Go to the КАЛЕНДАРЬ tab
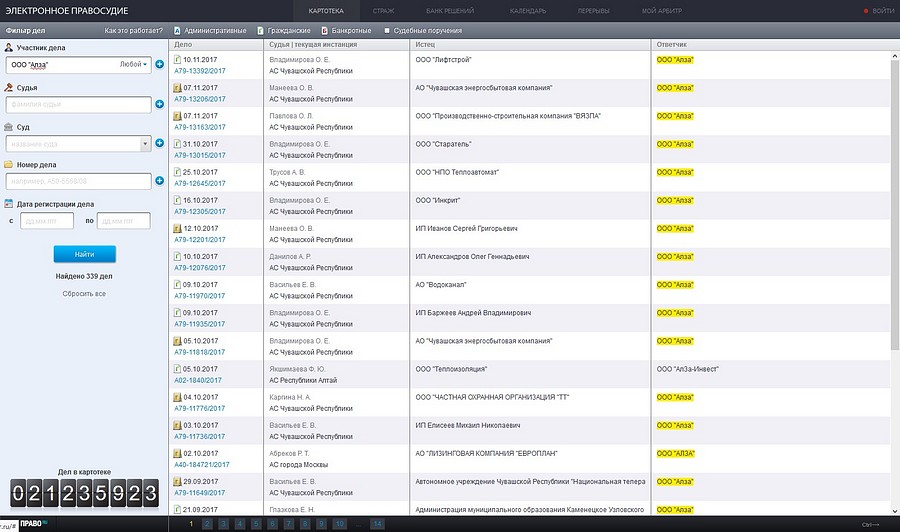Screen dimensions: 900x532 (x=527, y=11)
